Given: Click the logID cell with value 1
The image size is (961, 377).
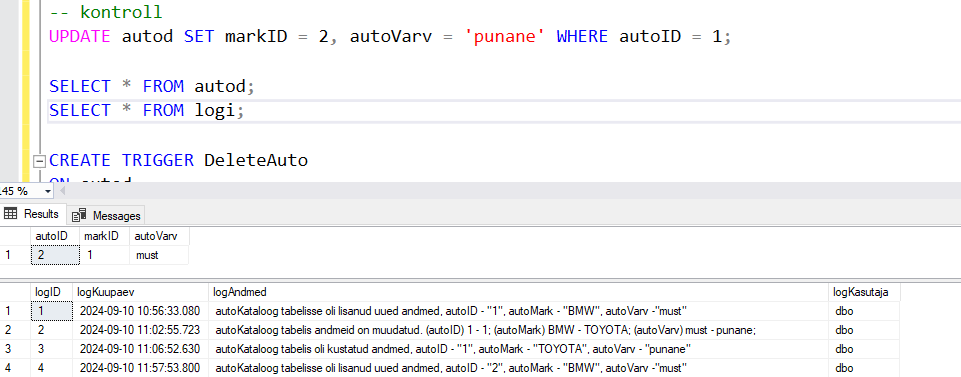Looking at the screenshot, I should (51, 311).
